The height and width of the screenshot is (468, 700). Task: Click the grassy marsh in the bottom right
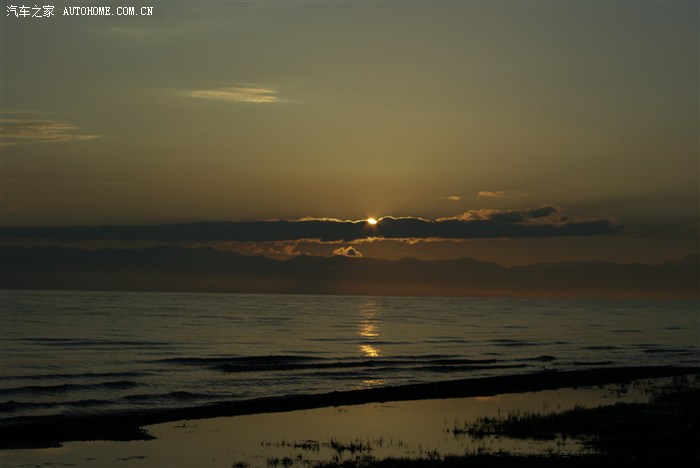[600, 425]
